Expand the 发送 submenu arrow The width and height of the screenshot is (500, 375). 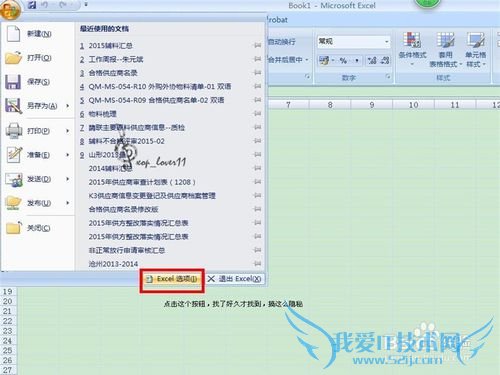tap(68, 179)
